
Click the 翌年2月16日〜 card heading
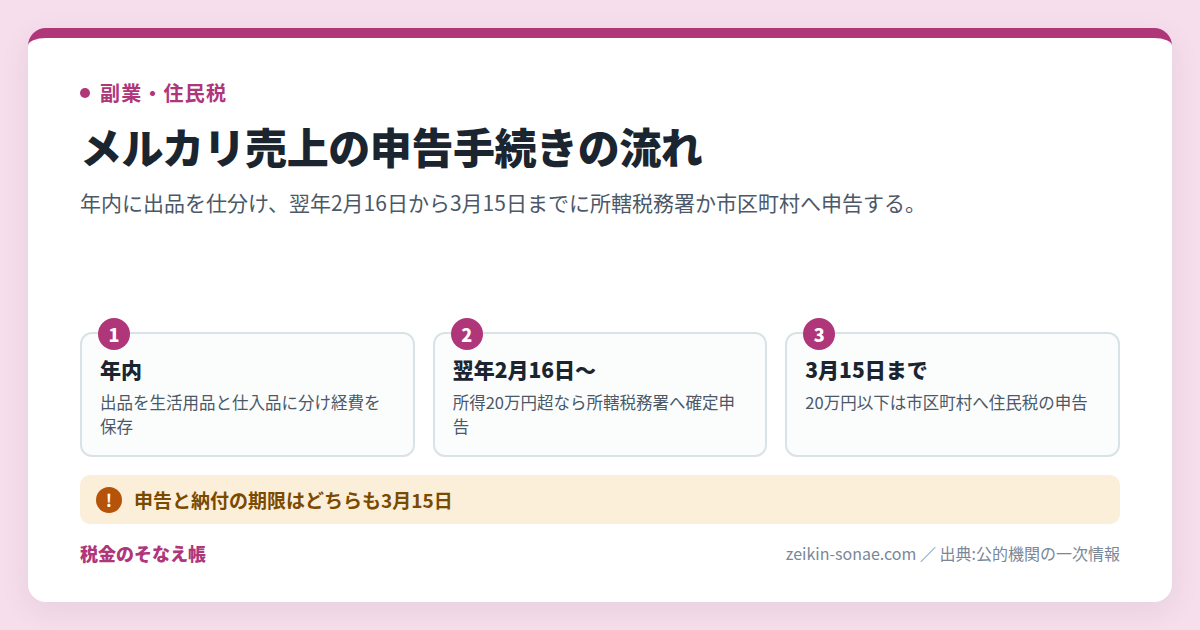coord(524,371)
